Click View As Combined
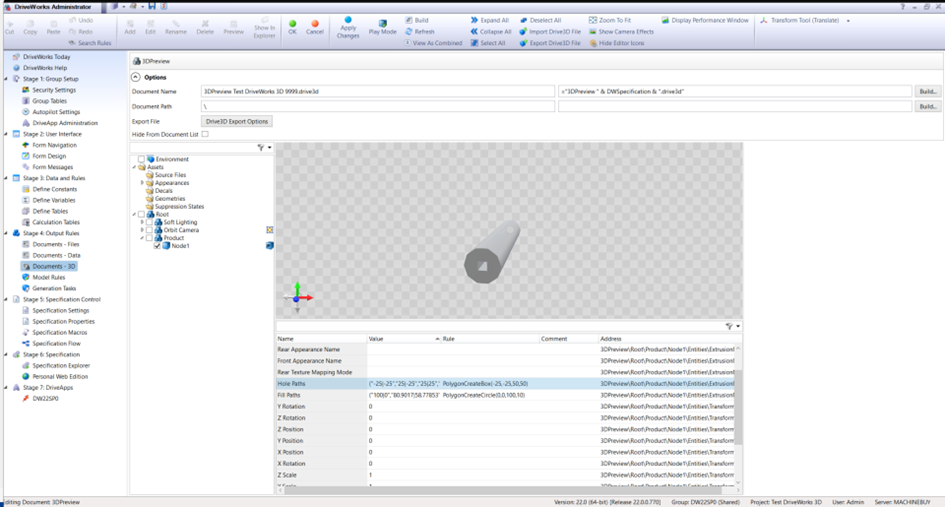 433,43
